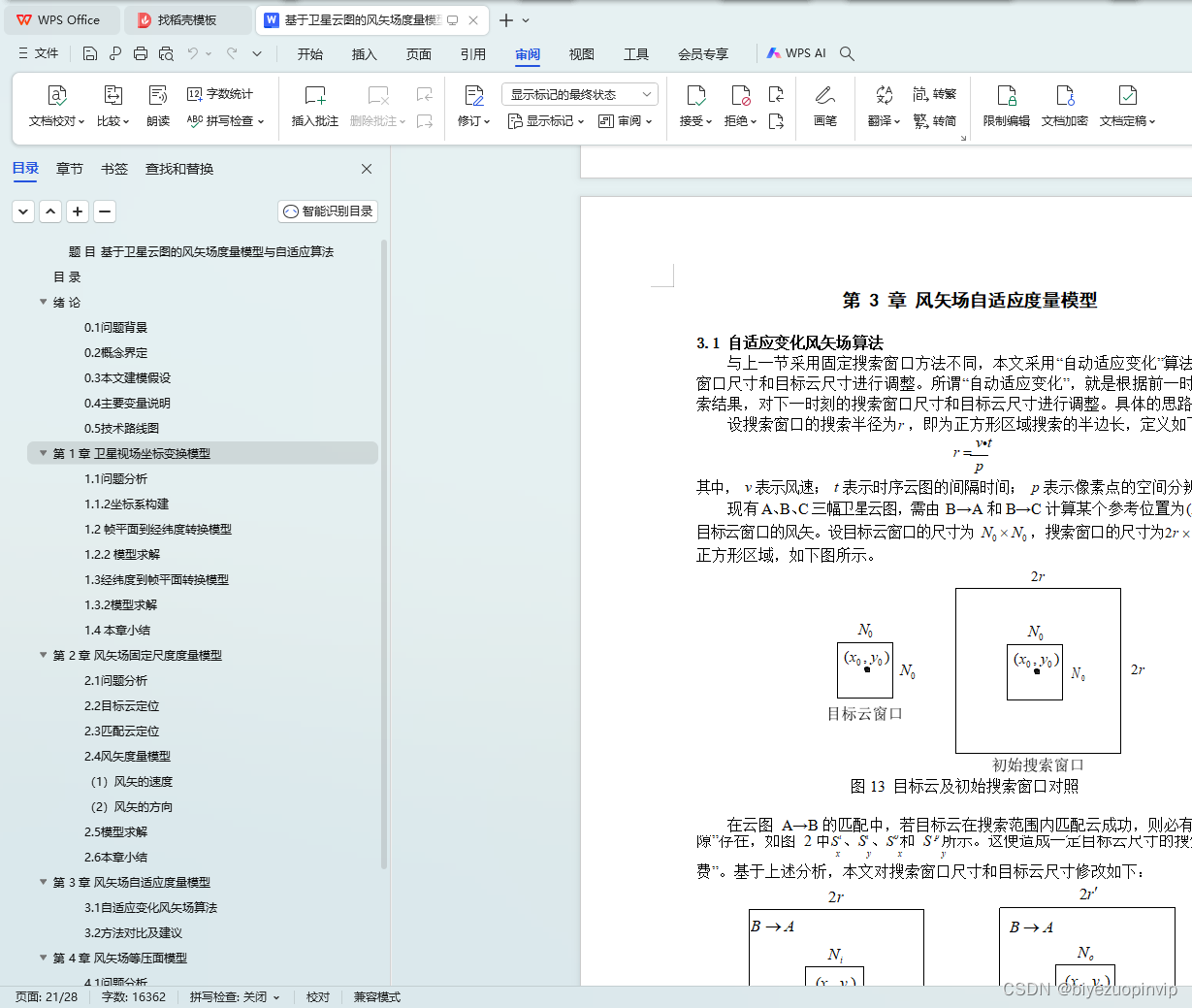Close the navigation pane

[x=367, y=169]
